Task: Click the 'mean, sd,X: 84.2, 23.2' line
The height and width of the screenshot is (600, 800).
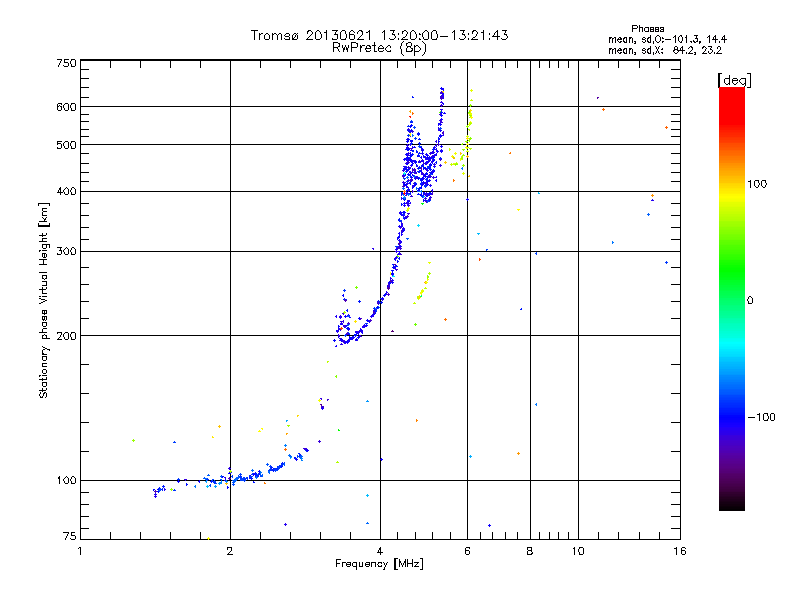Action: tap(665, 51)
